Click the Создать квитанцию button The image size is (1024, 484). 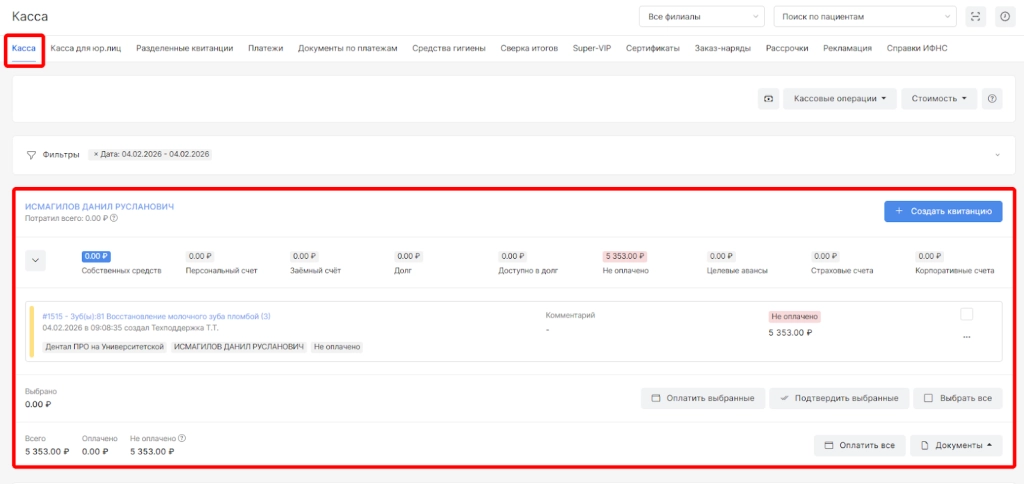[x=942, y=211]
